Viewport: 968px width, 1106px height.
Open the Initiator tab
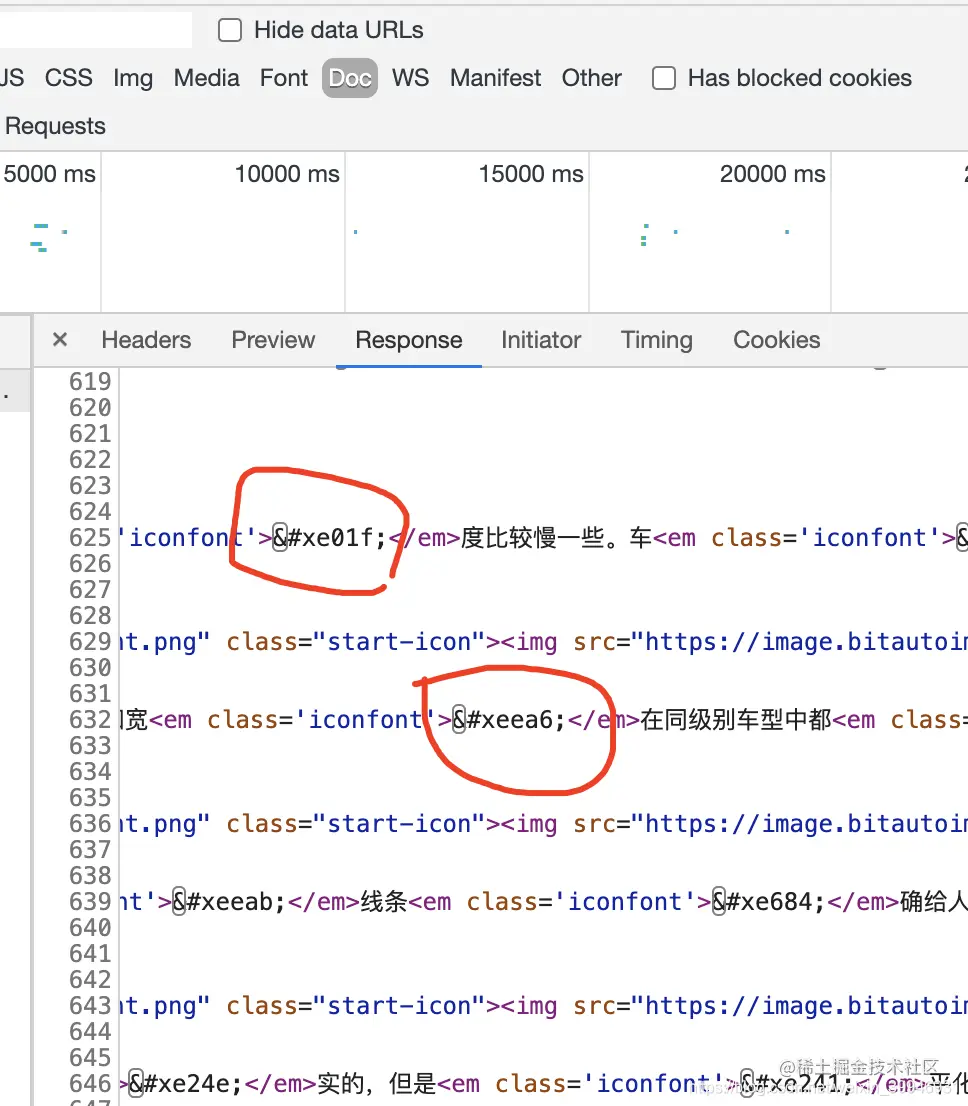coord(541,340)
